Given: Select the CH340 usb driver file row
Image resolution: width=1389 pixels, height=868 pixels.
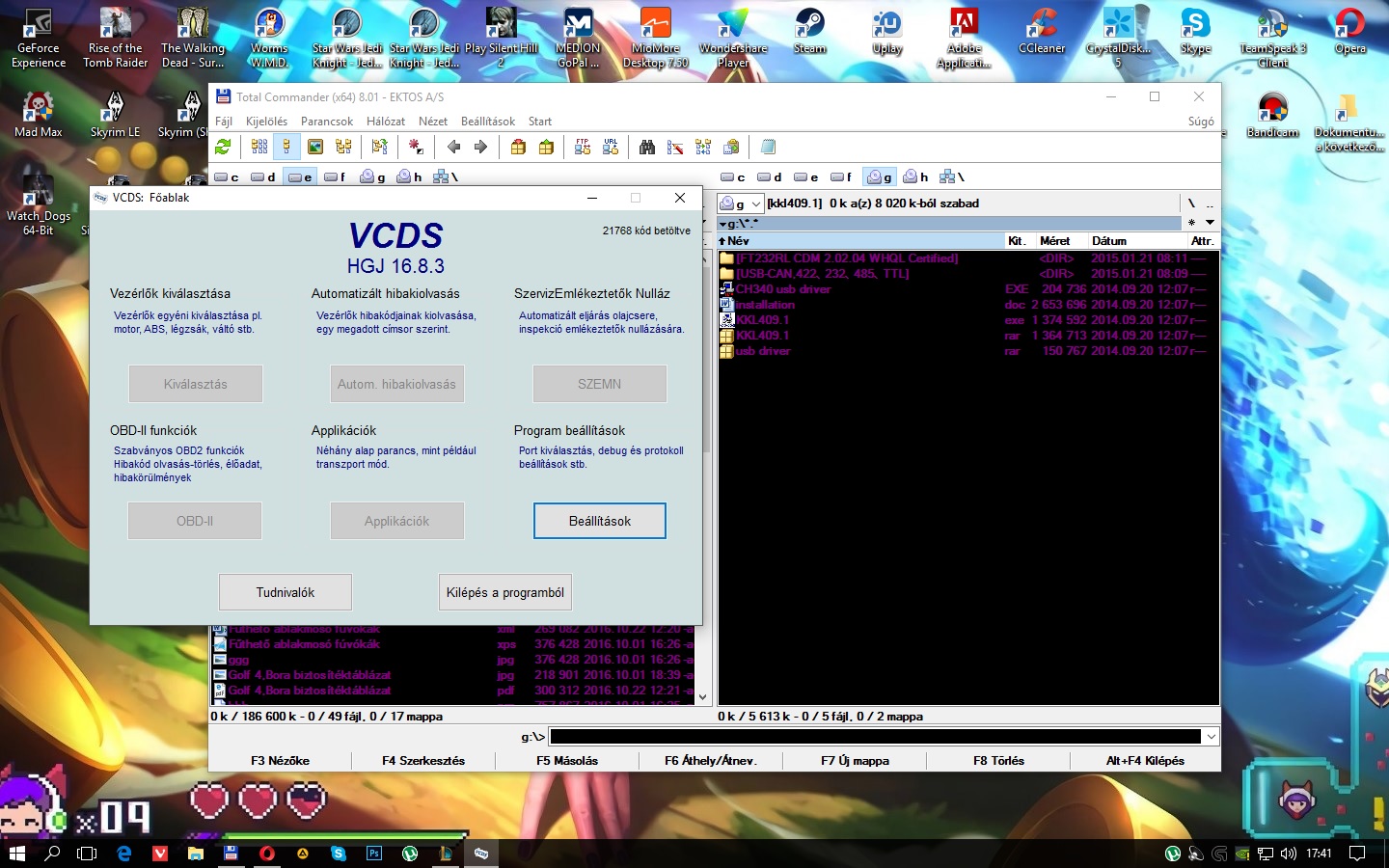Looking at the screenshot, I should click(968, 289).
